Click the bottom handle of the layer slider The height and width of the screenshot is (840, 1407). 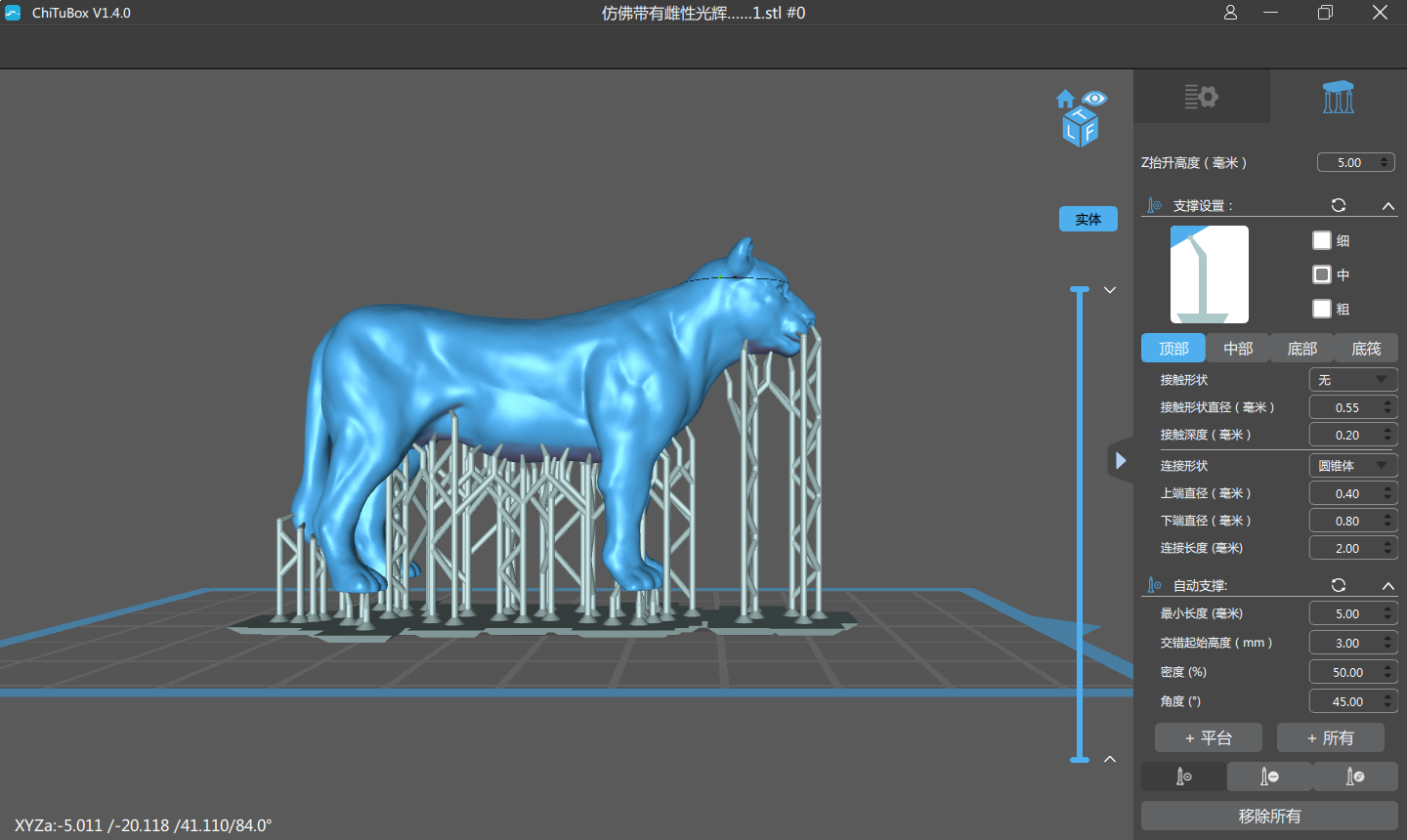coord(1080,759)
